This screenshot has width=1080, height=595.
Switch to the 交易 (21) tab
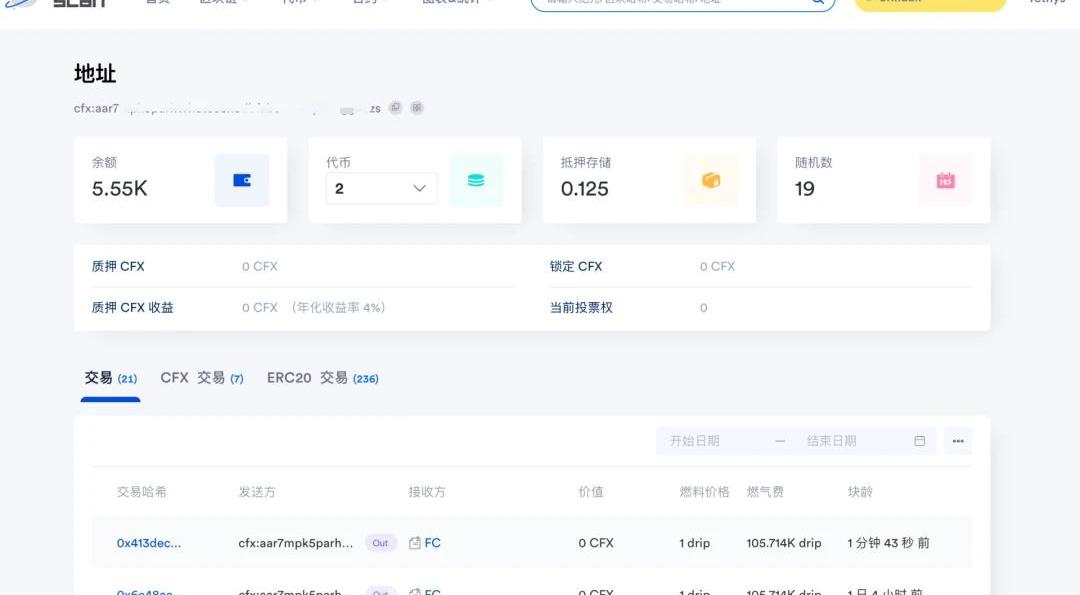pyautogui.click(x=111, y=378)
